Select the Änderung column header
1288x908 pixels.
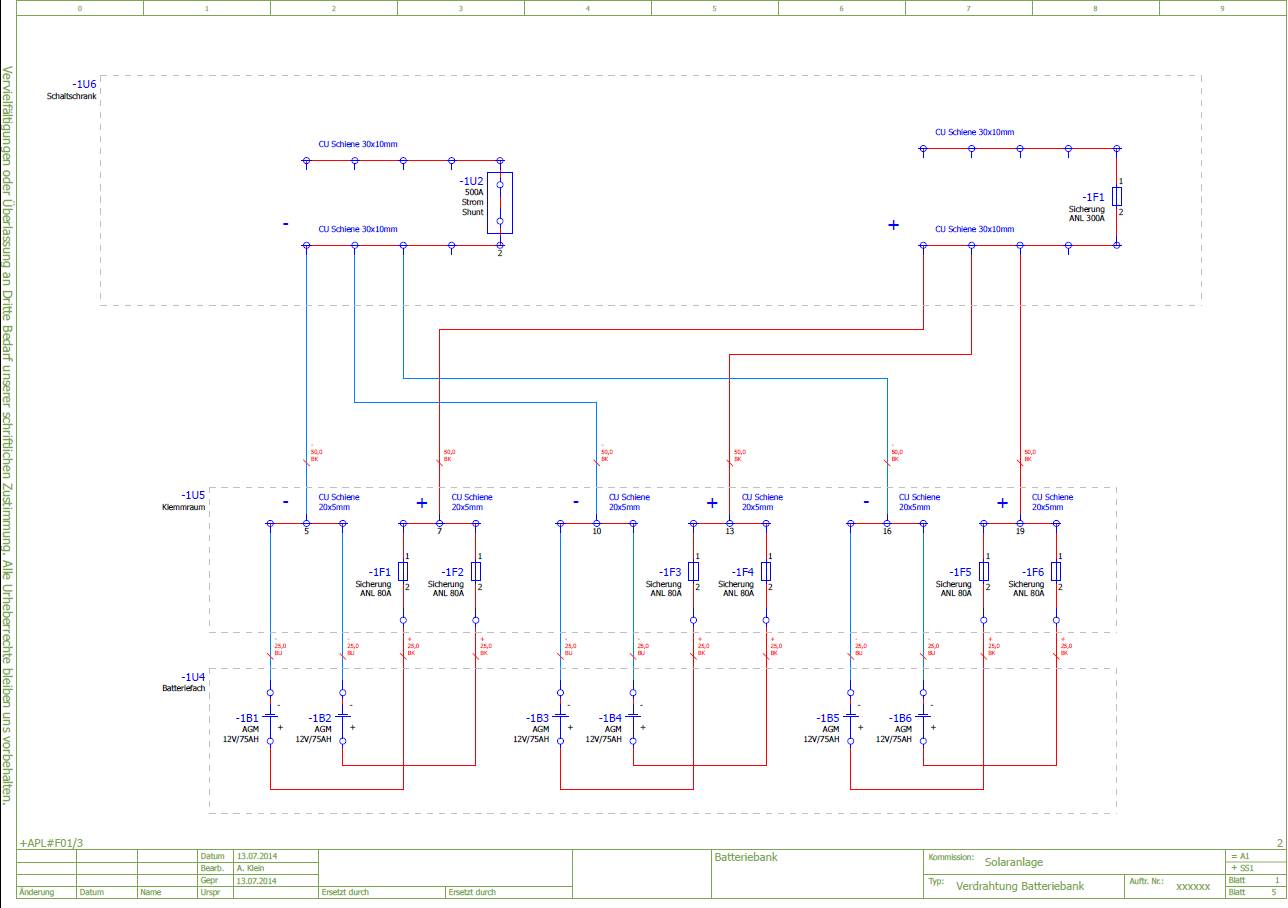pyautogui.click(x=36, y=892)
